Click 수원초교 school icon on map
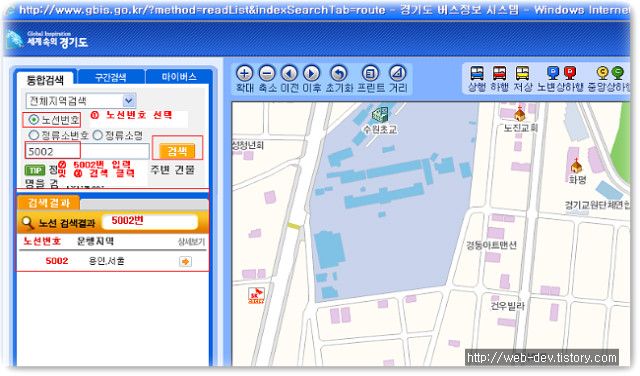 380,115
